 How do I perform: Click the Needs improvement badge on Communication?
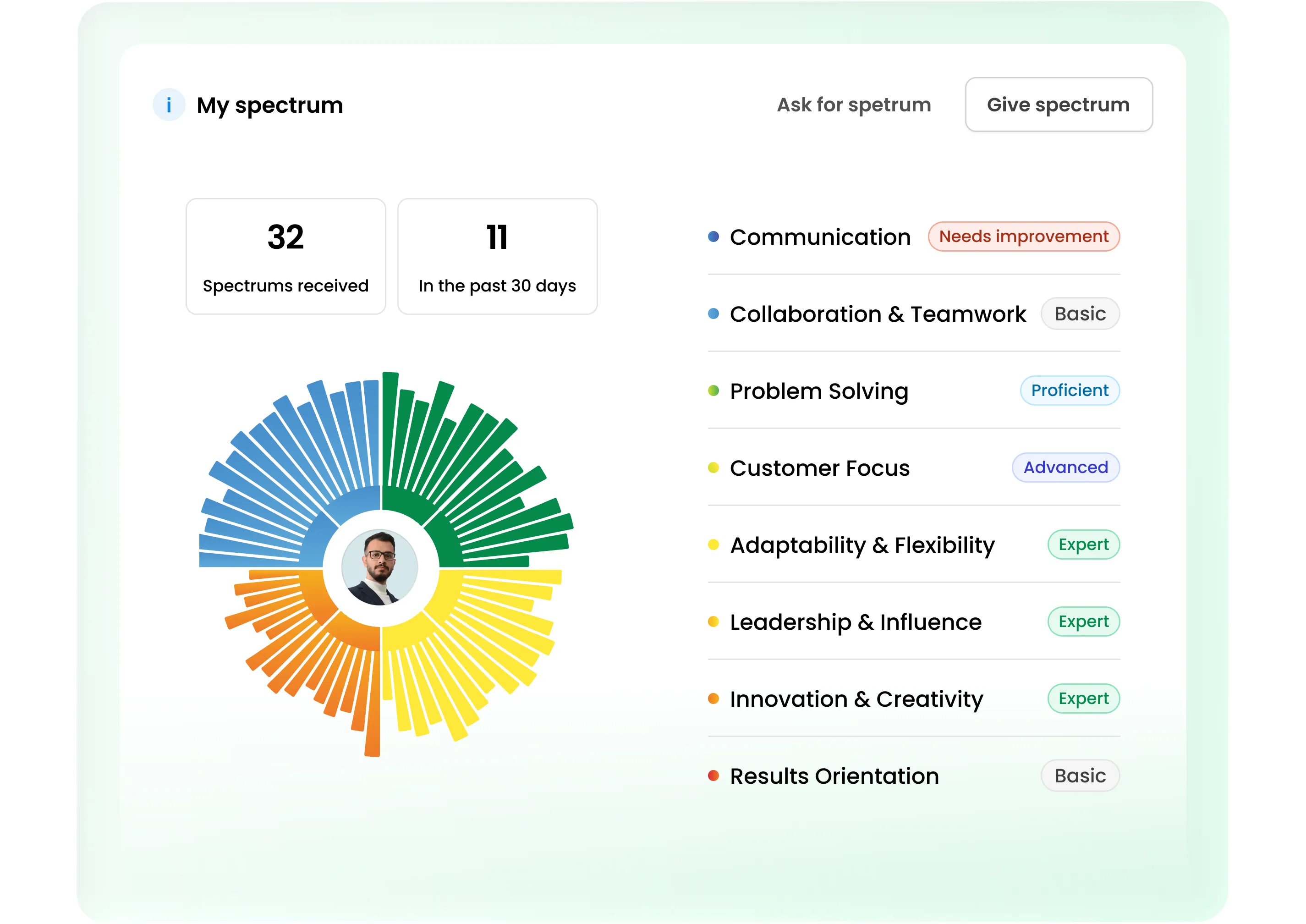[x=1023, y=236]
